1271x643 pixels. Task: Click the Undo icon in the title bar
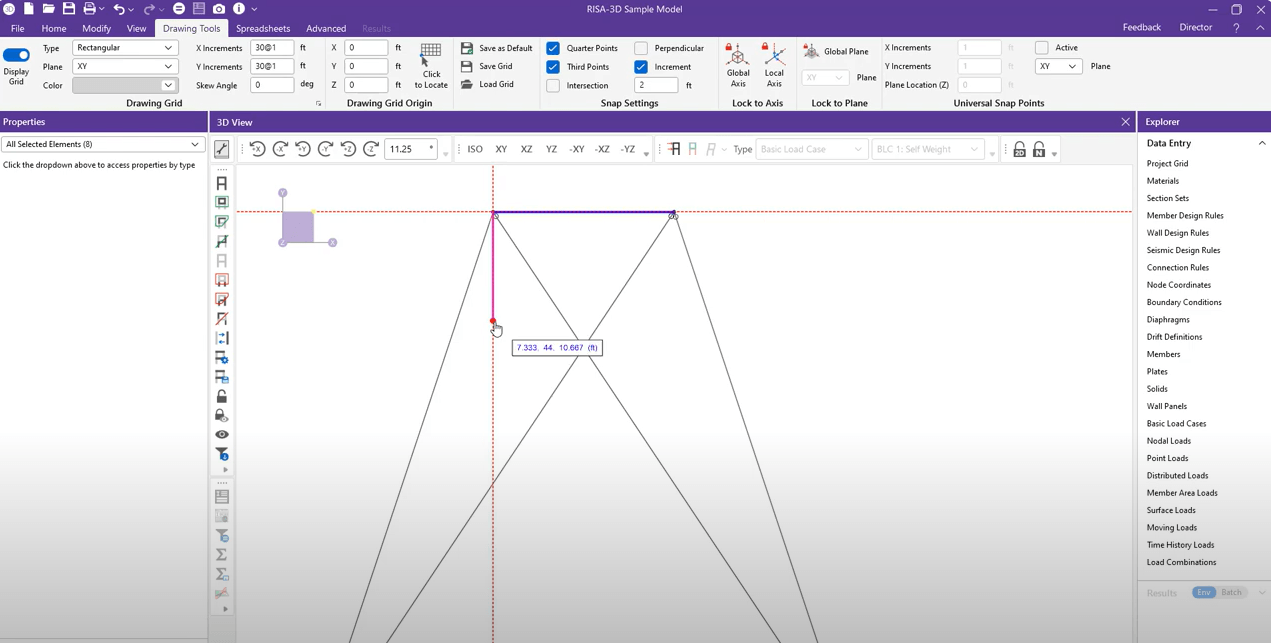[118, 8]
